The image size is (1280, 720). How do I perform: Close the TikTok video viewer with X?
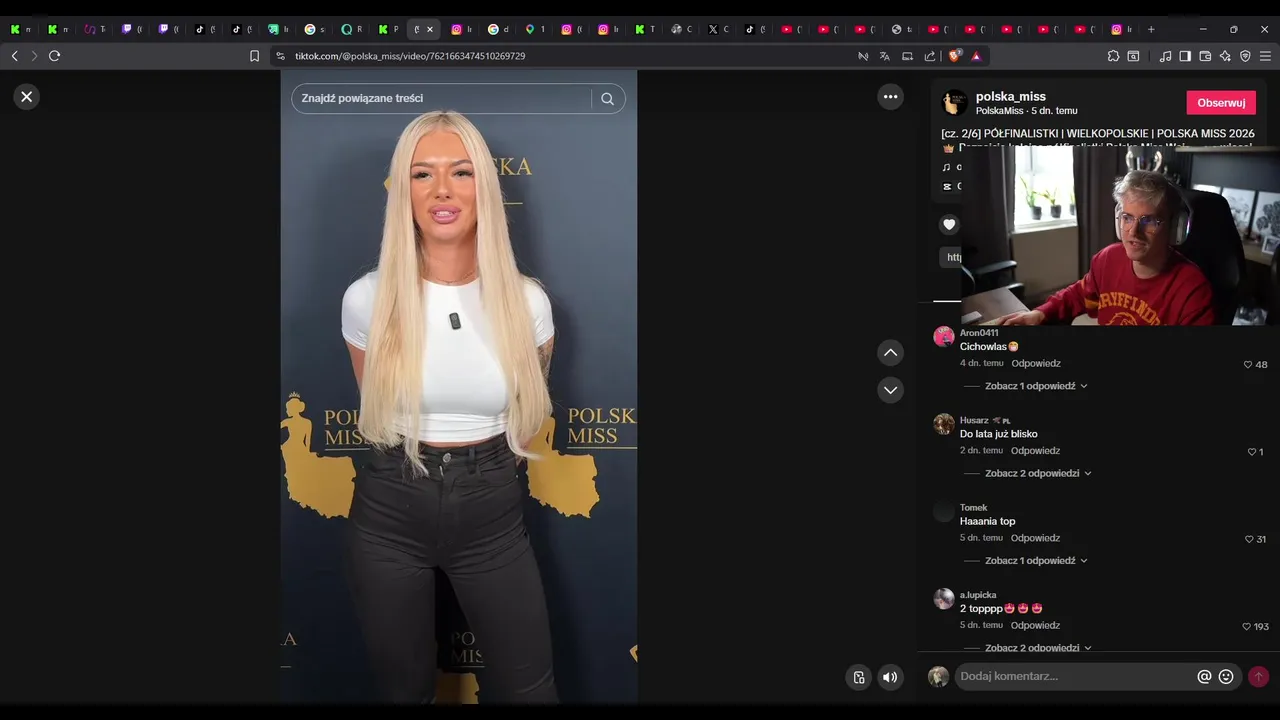27,97
